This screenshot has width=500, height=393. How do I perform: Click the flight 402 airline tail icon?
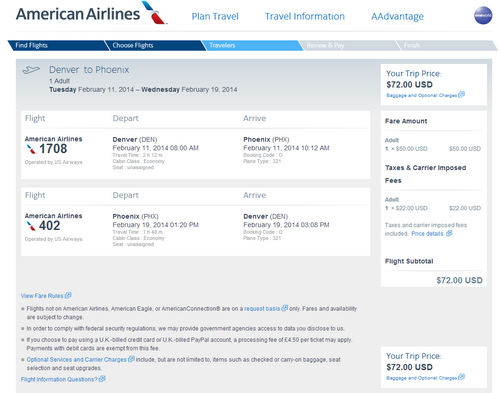pyautogui.click(x=31, y=226)
